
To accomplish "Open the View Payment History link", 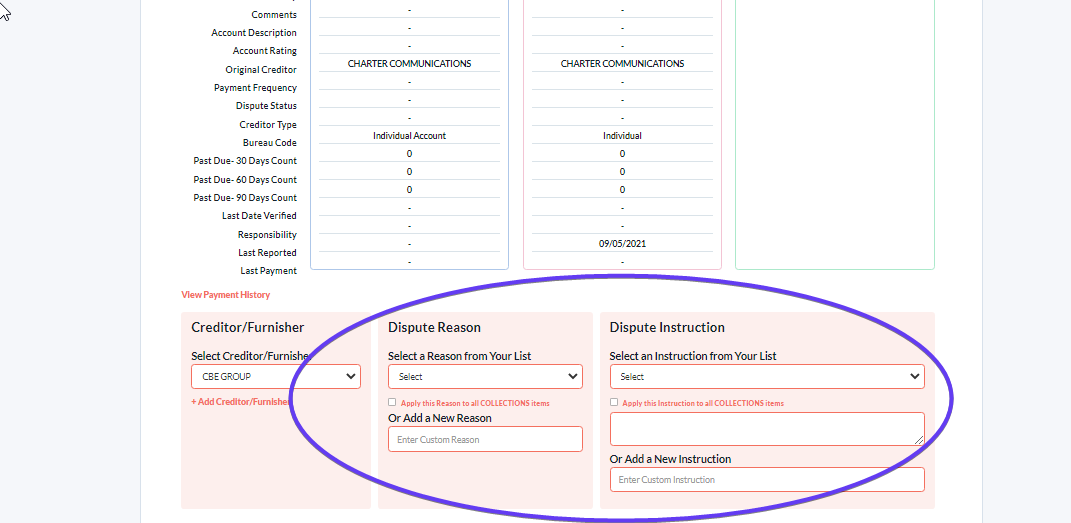I will click(225, 295).
